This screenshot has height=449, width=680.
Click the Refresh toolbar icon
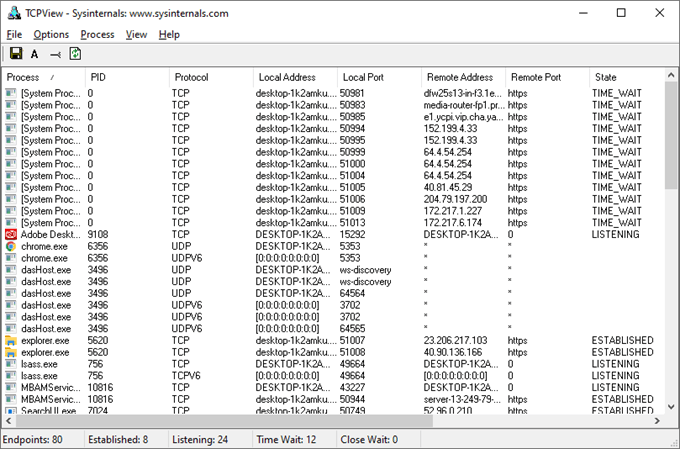75,54
